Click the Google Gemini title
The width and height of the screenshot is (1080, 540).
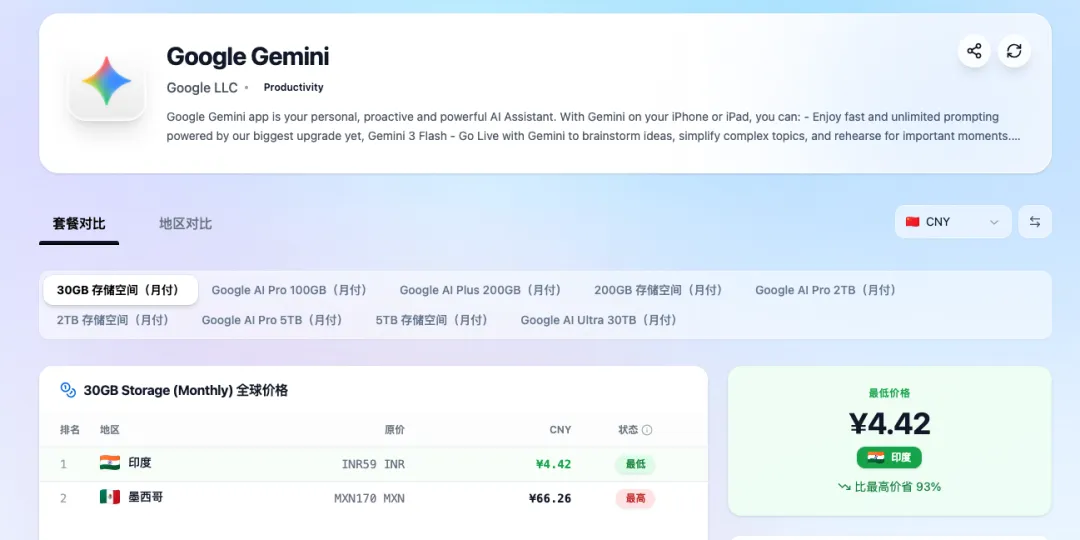click(248, 56)
